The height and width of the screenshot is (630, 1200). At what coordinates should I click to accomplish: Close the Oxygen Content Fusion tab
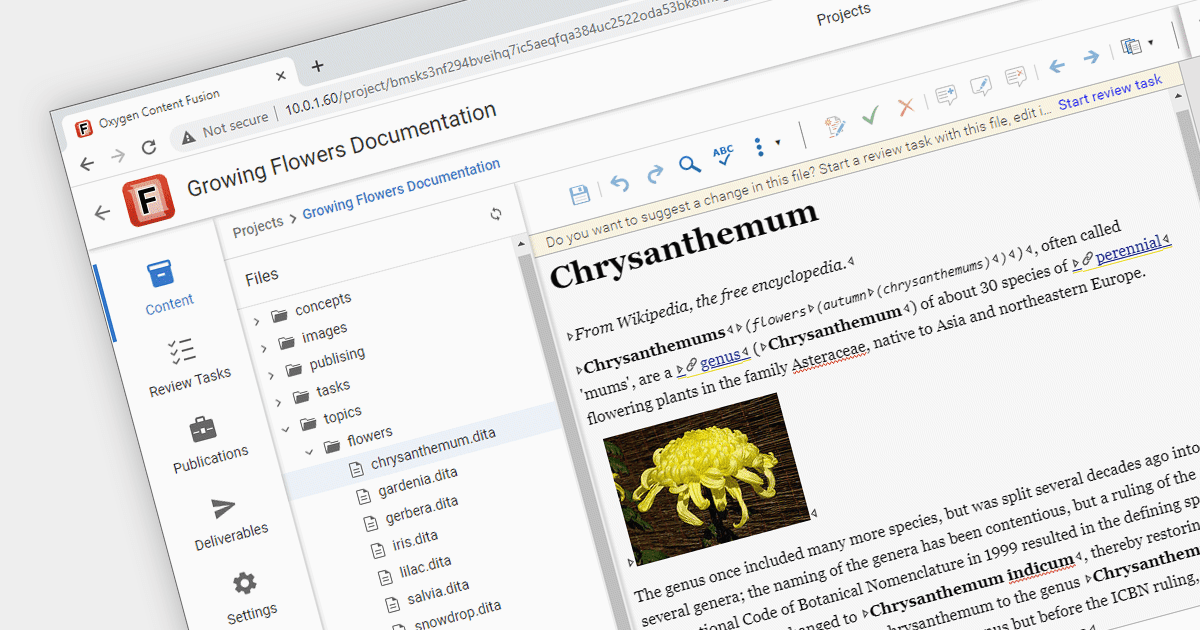(x=281, y=76)
